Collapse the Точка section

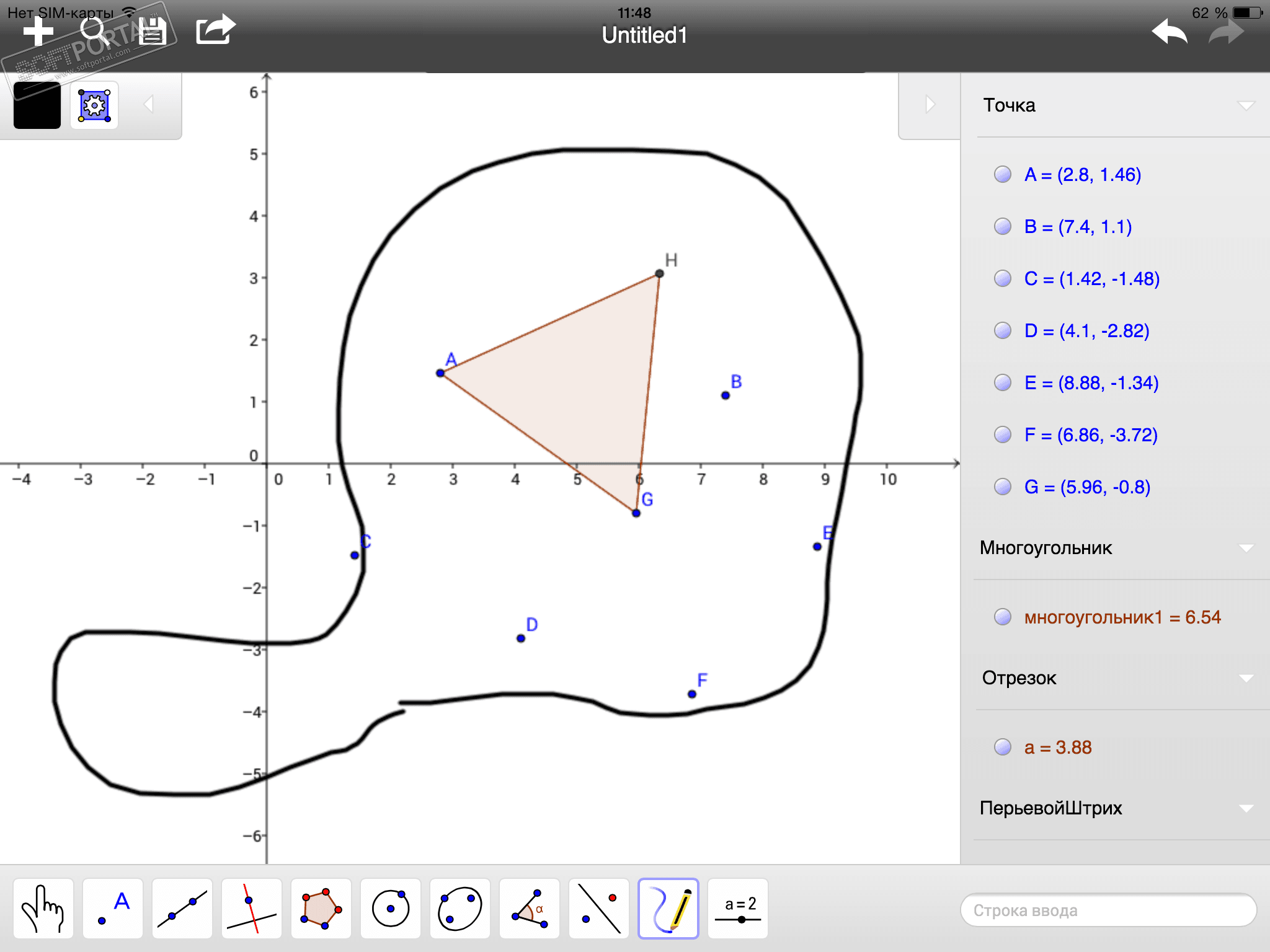[x=1246, y=105]
